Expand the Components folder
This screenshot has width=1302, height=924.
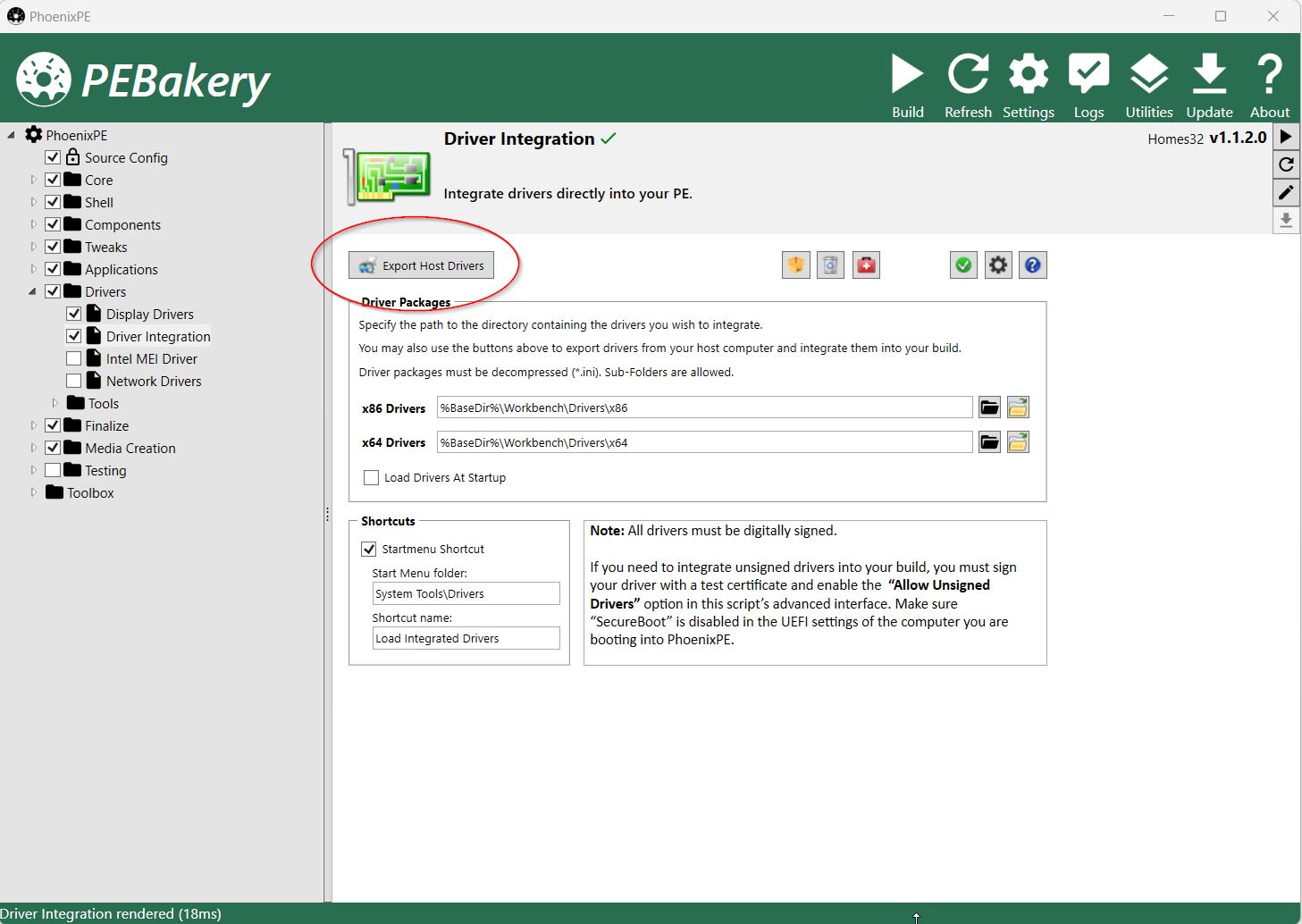34,224
